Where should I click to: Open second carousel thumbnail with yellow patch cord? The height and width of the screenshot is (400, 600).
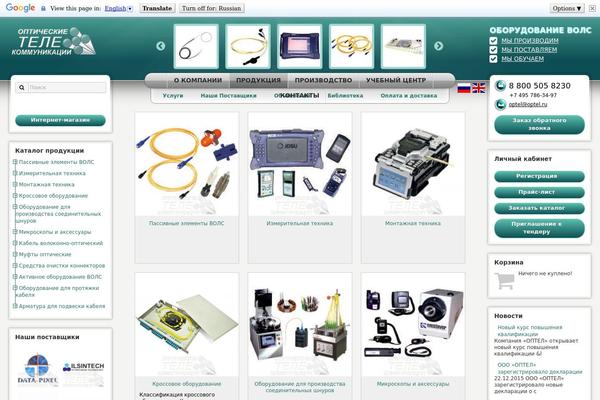pyautogui.click(x=248, y=46)
